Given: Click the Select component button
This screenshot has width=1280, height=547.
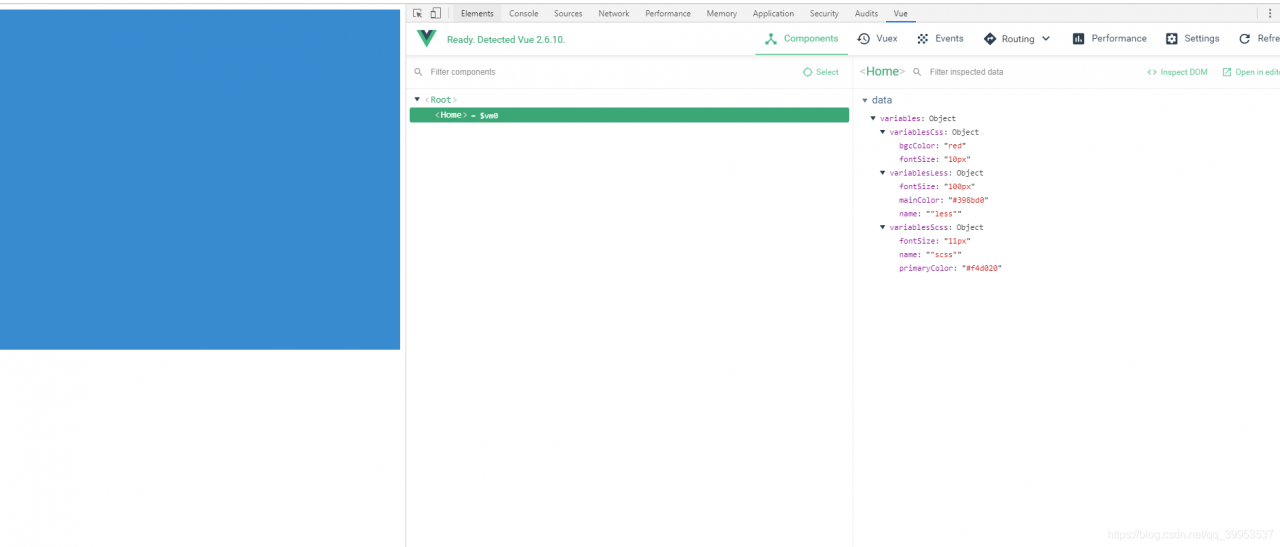Looking at the screenshot, I should tap(821, 72).
